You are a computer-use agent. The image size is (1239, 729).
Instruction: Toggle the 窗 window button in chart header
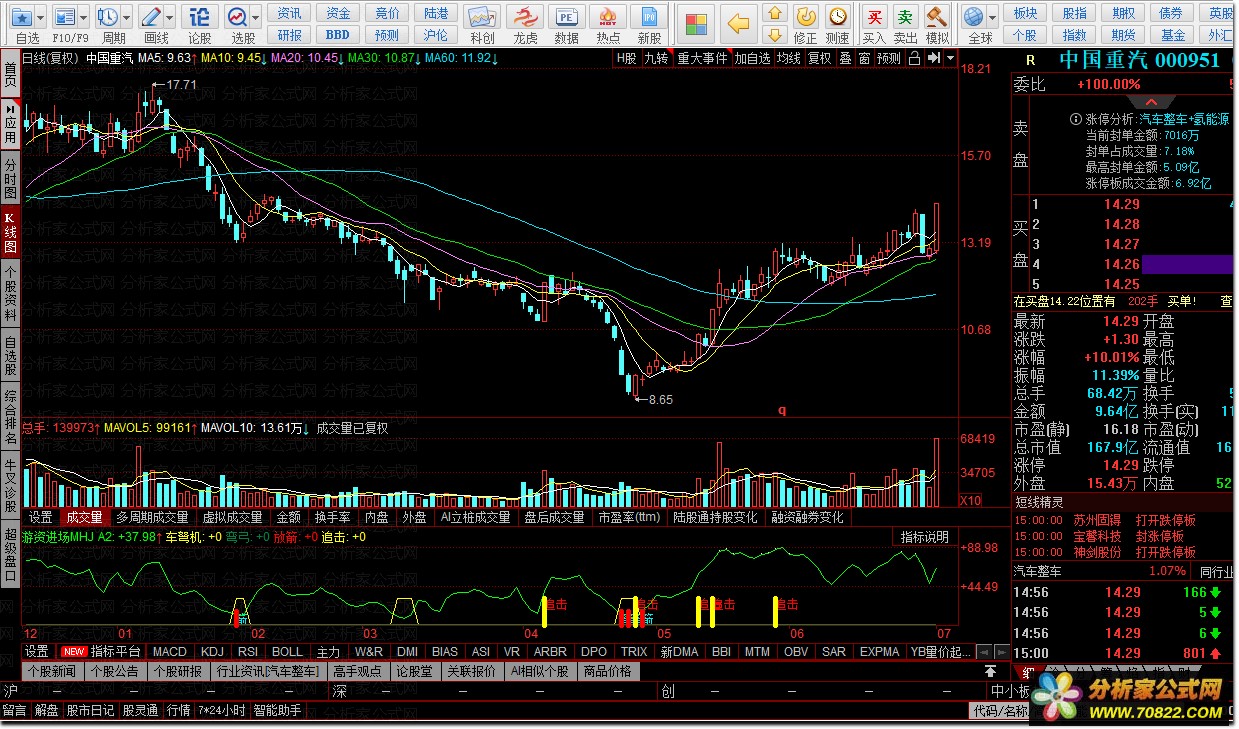864,58
